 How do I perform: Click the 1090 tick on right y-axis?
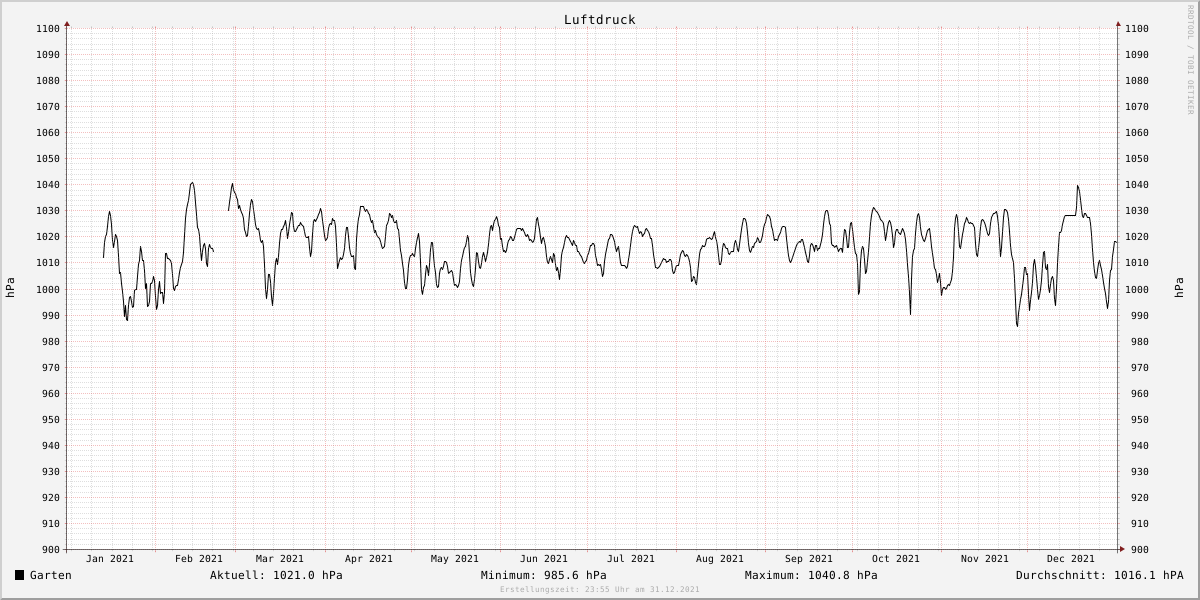coord(1136,55)
